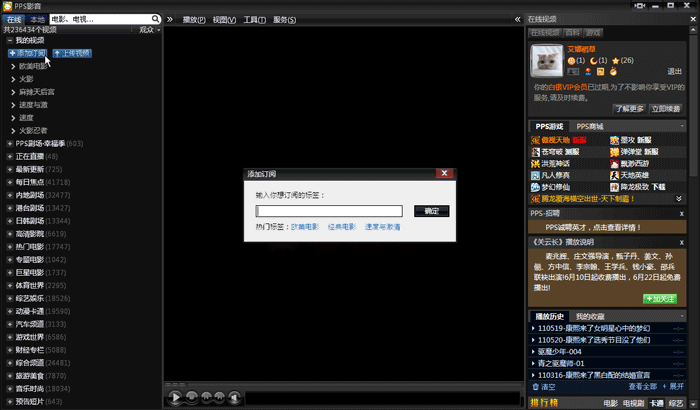
Task: Open the 工具(T) menu
Action: point(254,20)
